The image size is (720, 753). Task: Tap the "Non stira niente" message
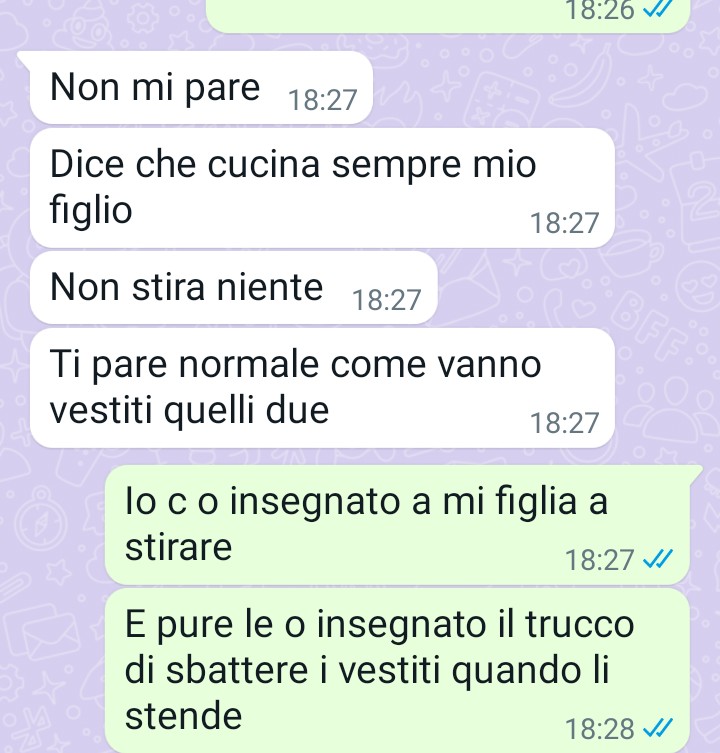click(x=233, y=288)
